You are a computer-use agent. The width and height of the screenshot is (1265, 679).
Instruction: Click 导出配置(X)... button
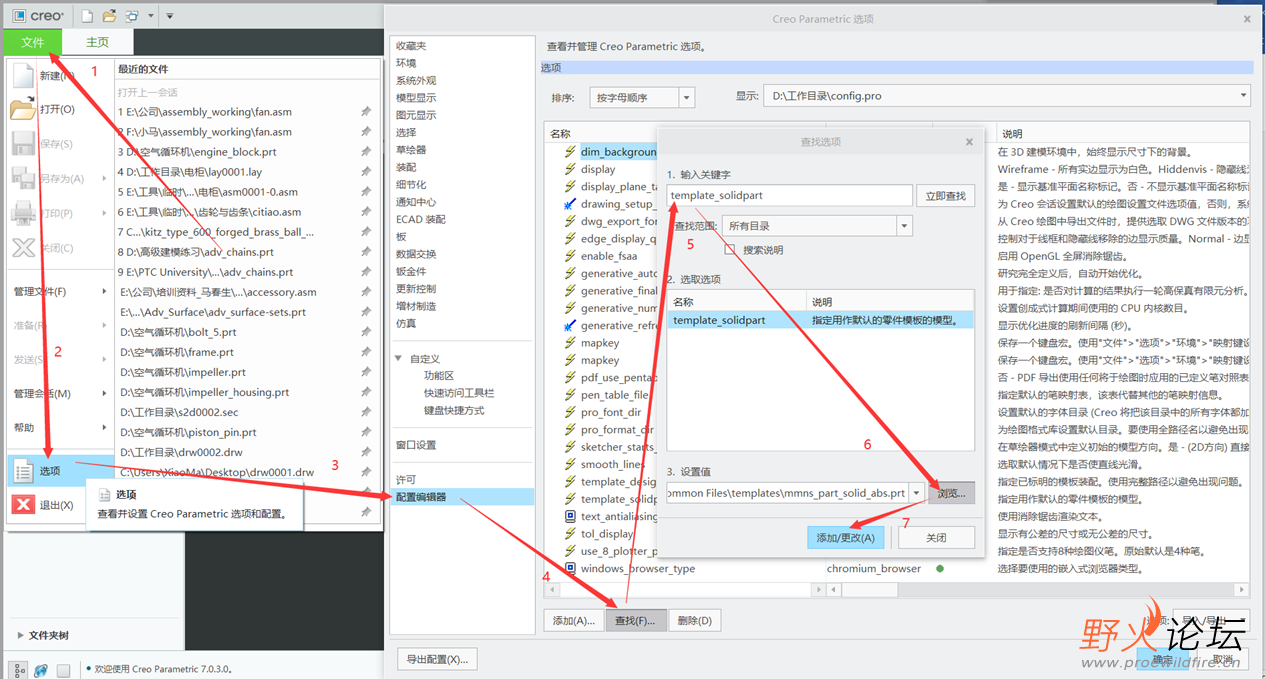pos(436,659)
